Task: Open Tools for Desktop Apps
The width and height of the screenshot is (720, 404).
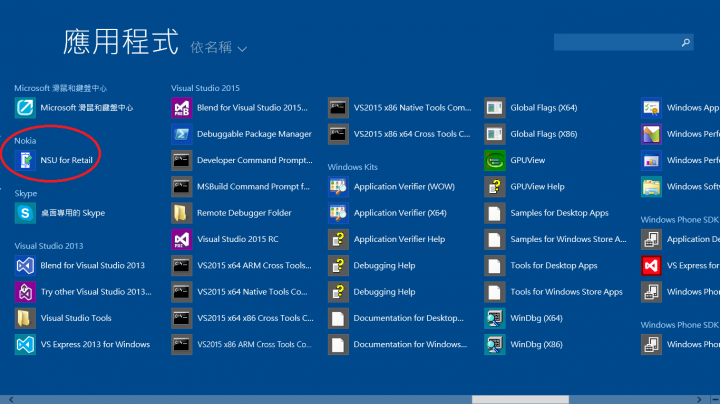Action: click(541, 265)
